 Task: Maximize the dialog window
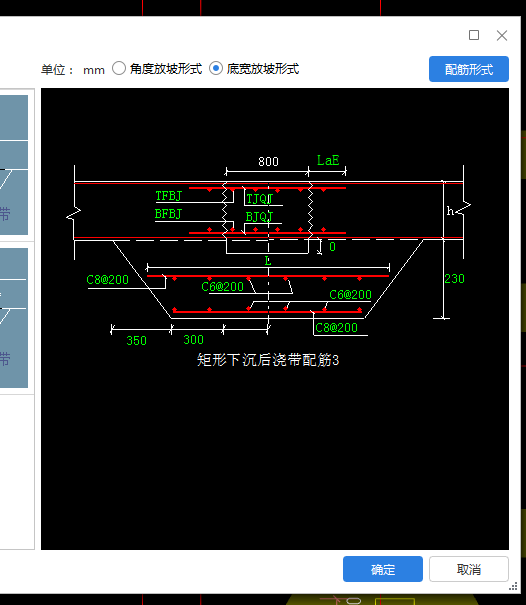point(474,35)
